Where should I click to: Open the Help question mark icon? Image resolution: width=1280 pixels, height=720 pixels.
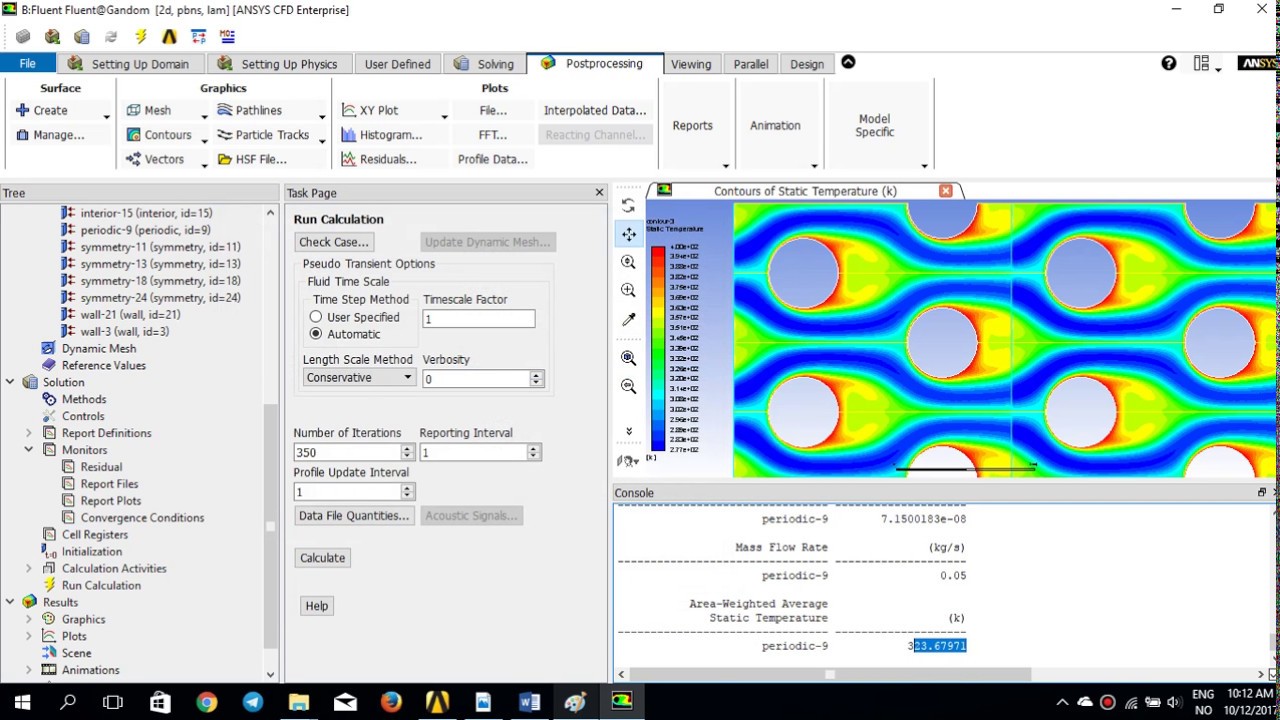pyautogui.click(x=1168, y=63)
